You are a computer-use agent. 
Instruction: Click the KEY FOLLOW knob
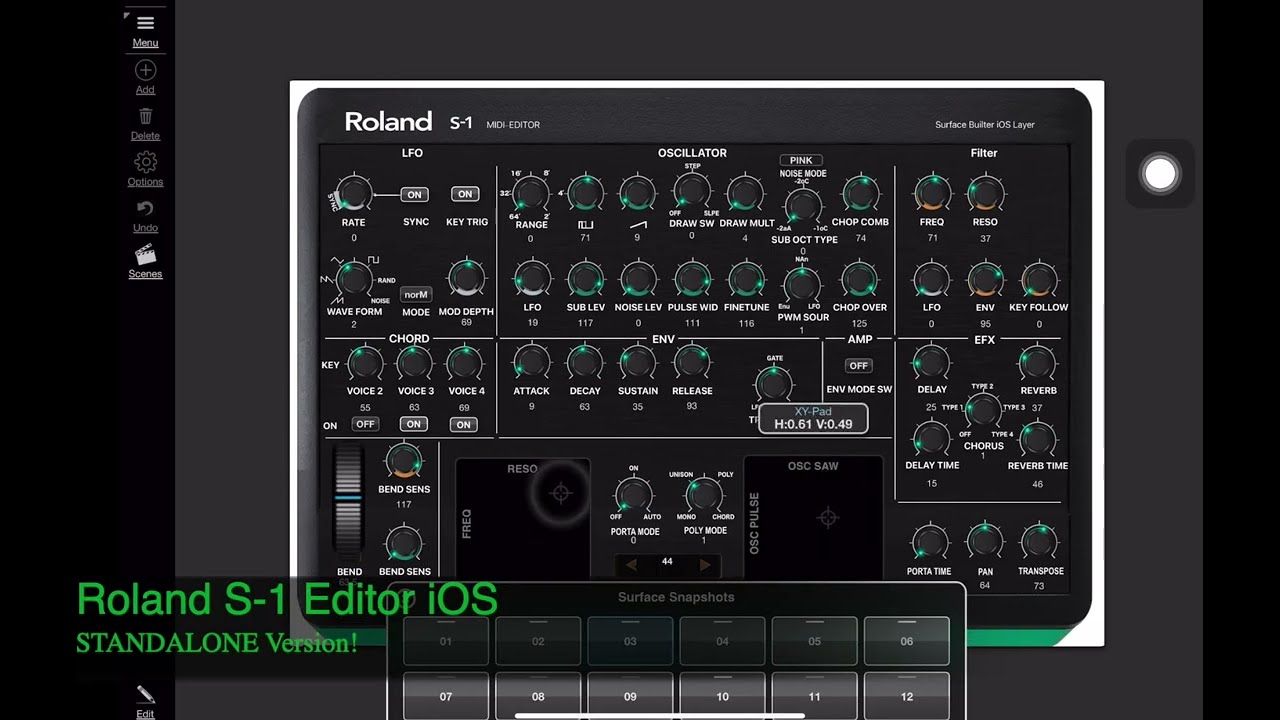(1038, 279)
